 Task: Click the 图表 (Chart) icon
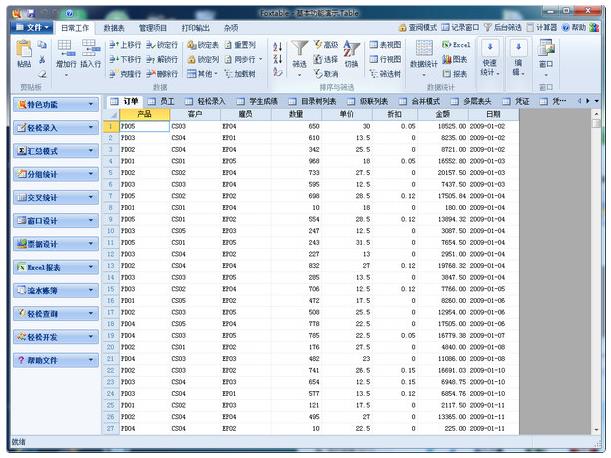click(x=456, y=59)
